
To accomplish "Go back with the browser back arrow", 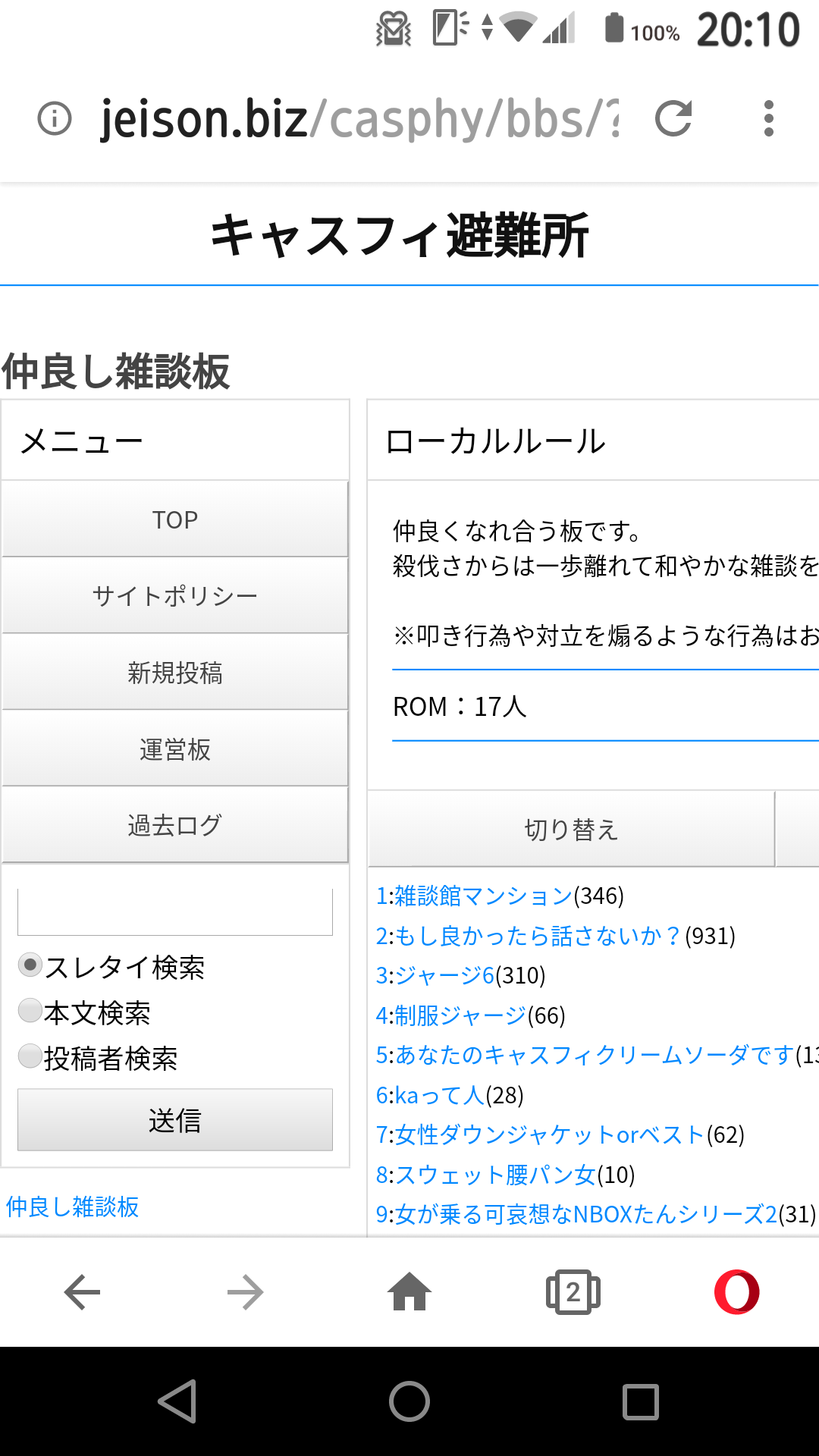I will [x=82, y=1292].
